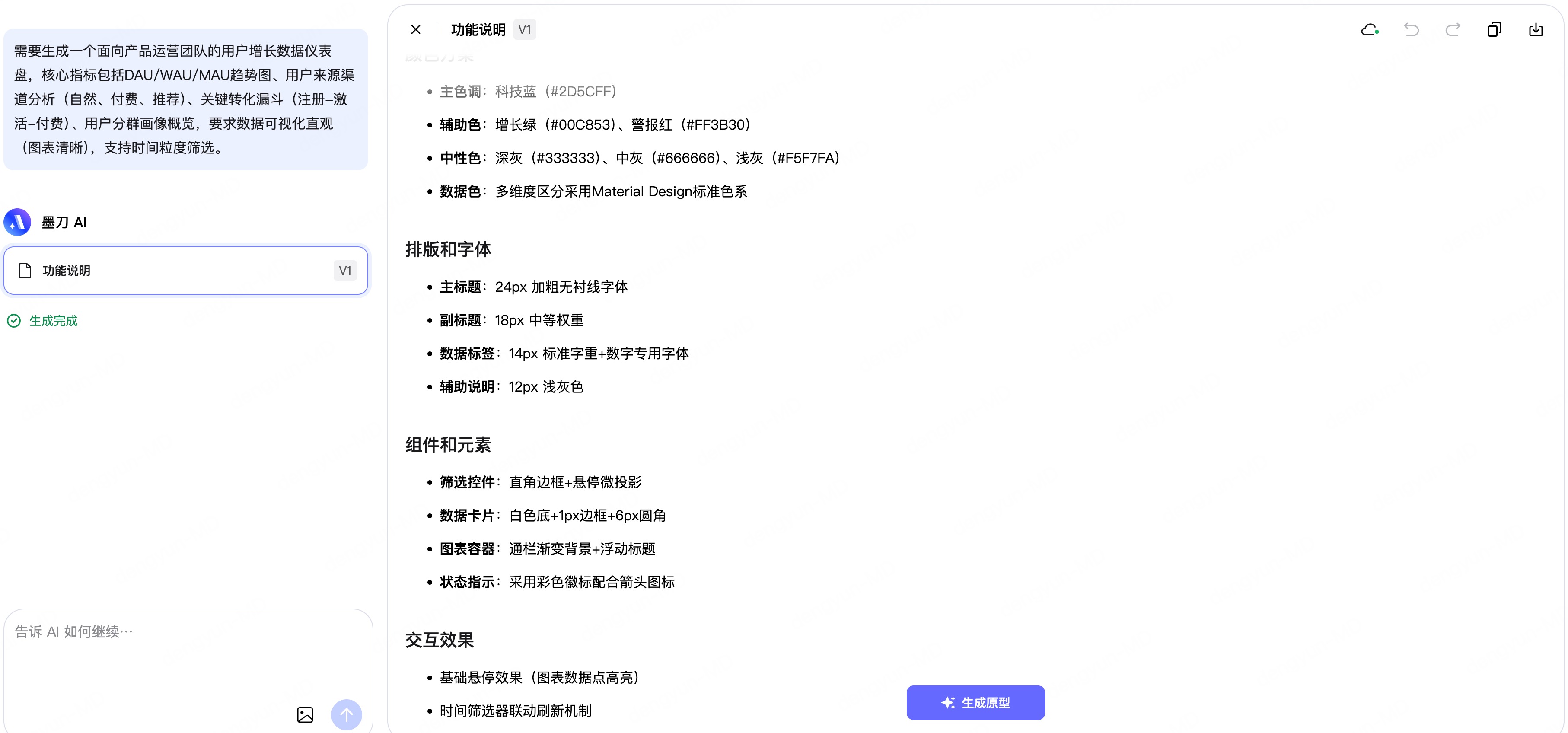Click the document icon on 功能说明 card
Viewport: 1568px width, 733px height.
(x=25, y=270)
